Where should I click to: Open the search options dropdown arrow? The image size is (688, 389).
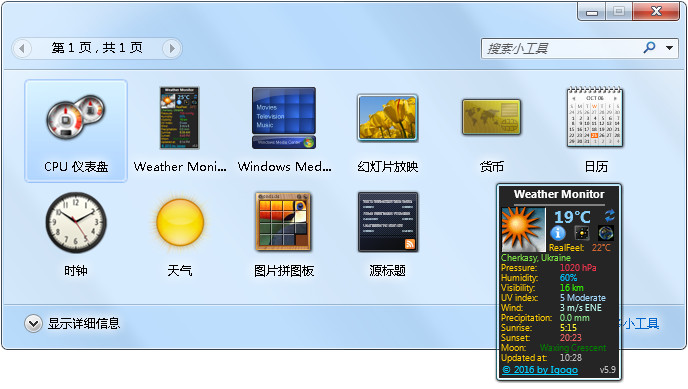(x=670, y=48)
